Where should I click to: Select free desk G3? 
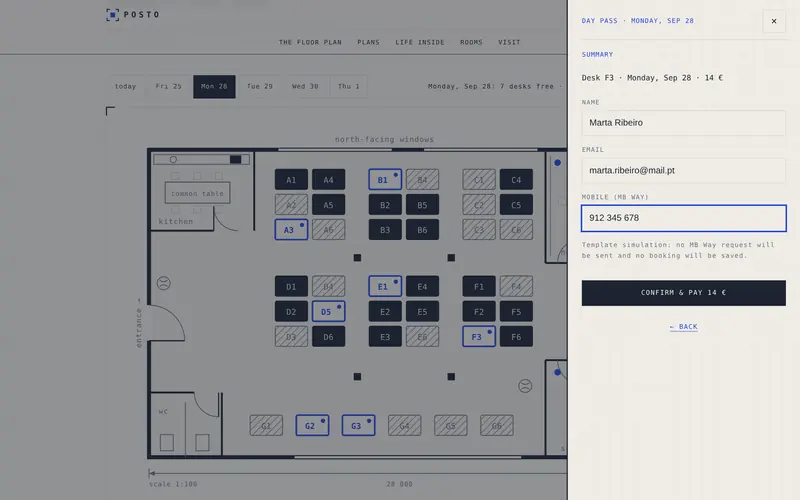click(359, 425)
